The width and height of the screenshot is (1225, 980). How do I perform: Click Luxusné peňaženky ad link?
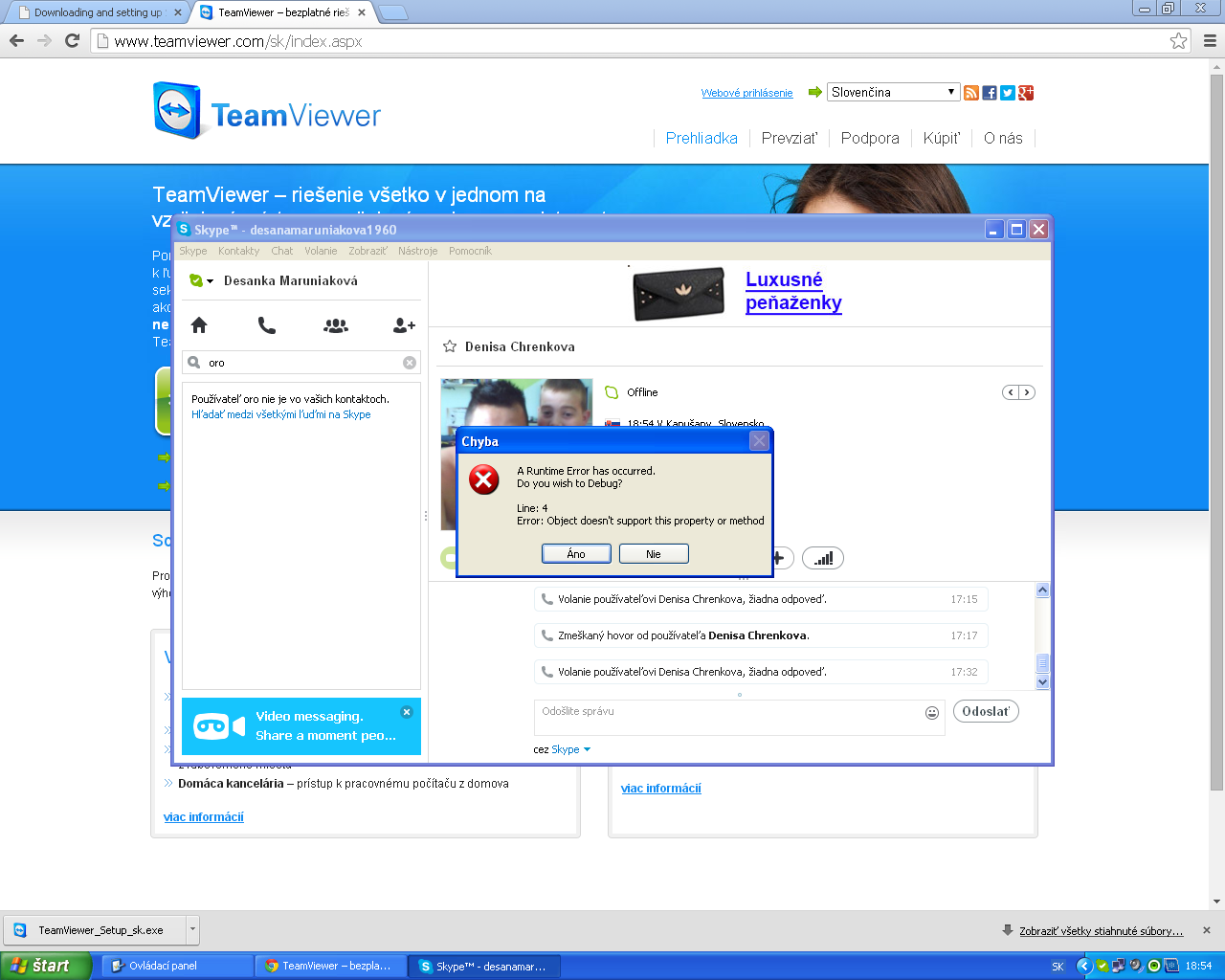point(793,291)
